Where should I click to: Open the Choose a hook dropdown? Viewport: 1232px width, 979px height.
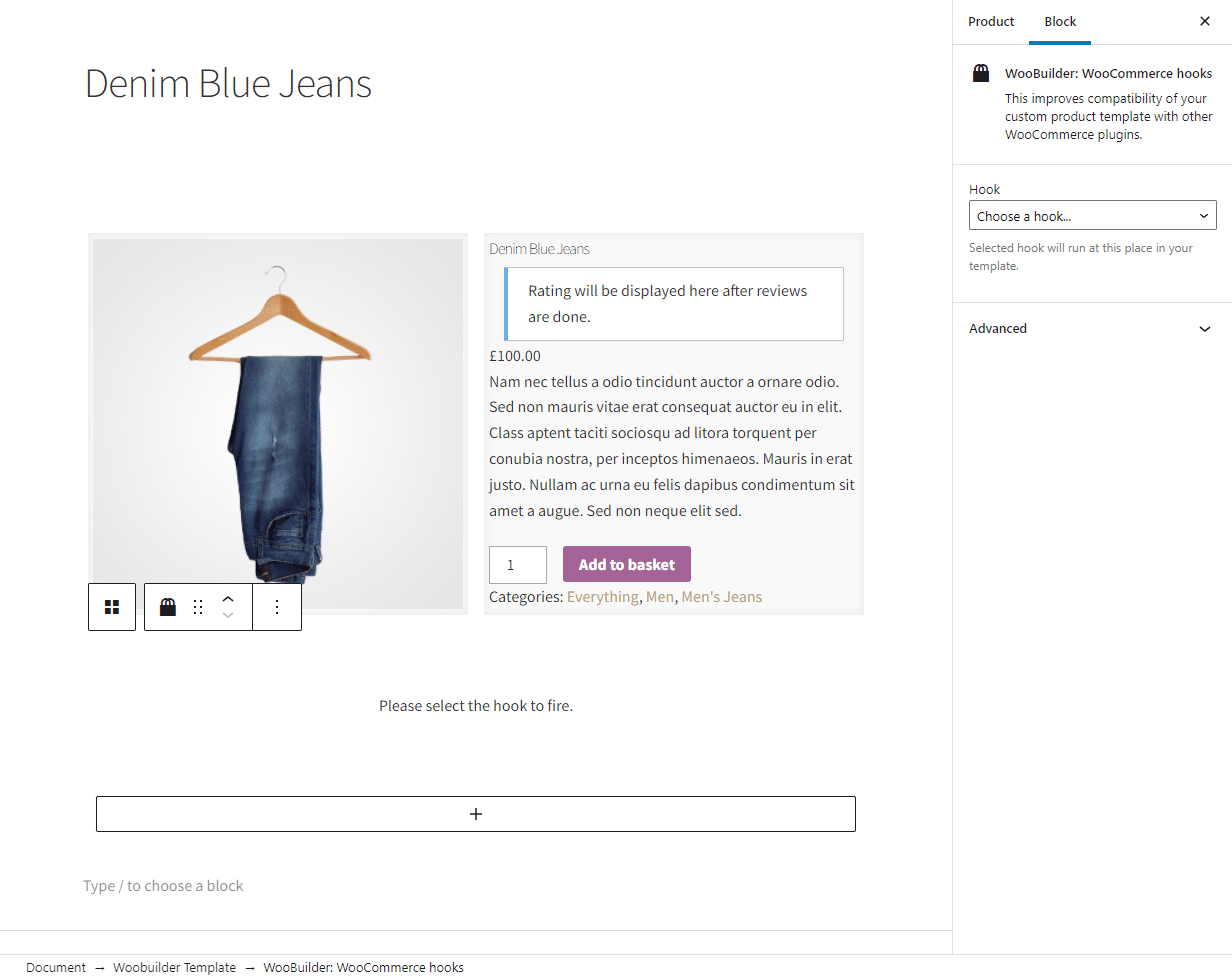1093,216
